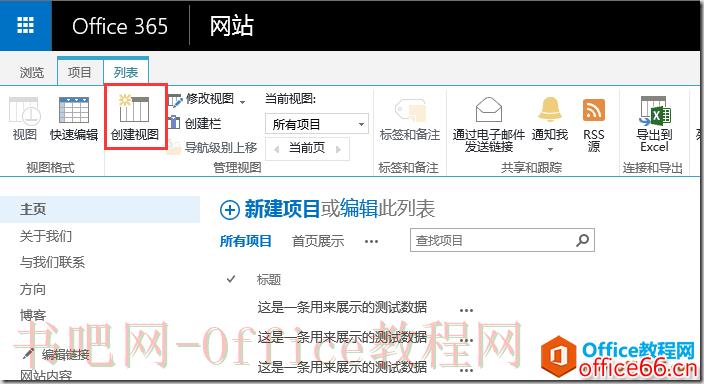
Task: Click the 查找项目 search field
Action: pos(492,240)
